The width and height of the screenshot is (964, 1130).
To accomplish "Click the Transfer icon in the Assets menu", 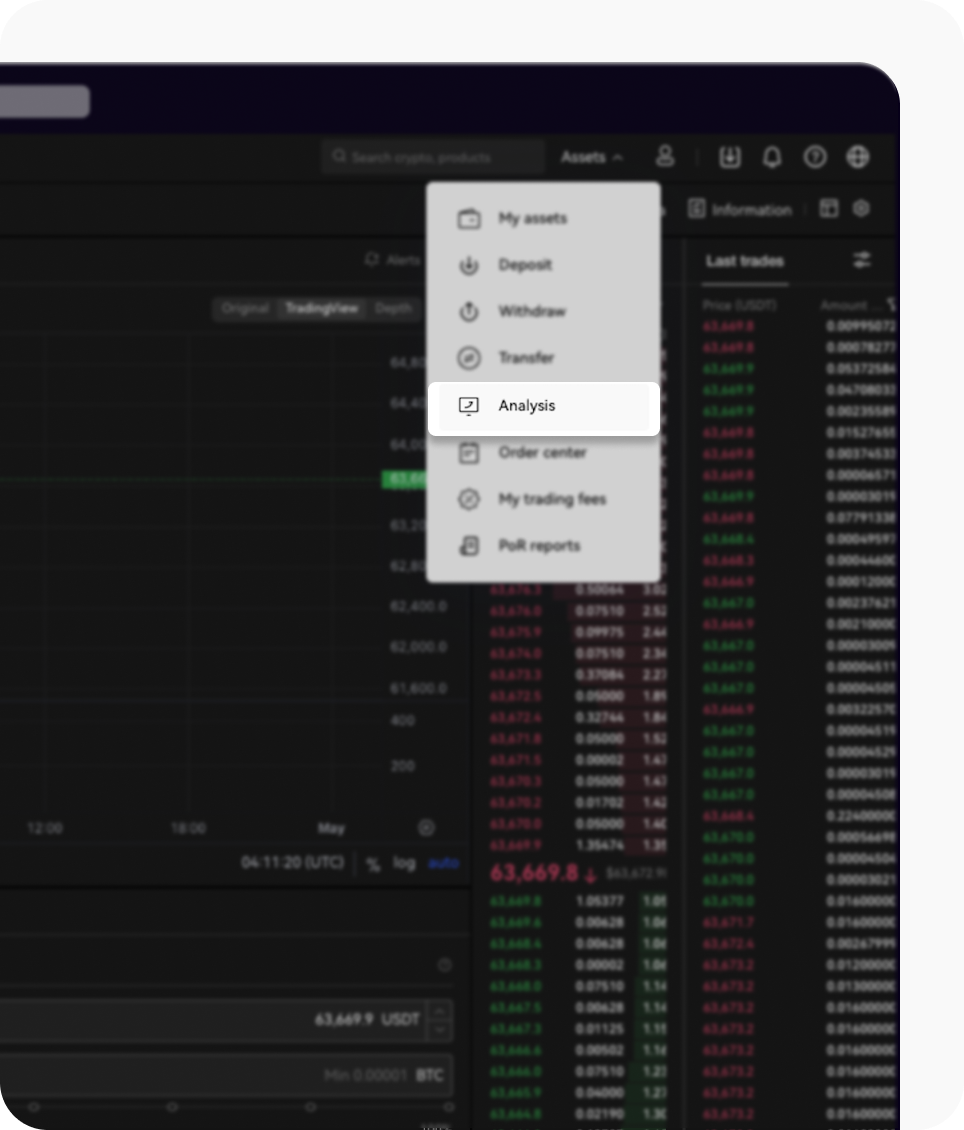I will click(x=468, y=358).
